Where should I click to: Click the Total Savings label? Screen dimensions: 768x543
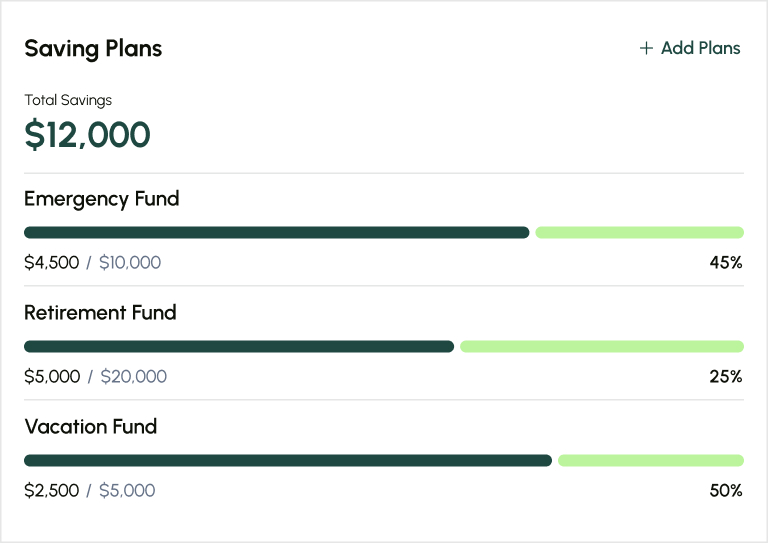(68, 100)
